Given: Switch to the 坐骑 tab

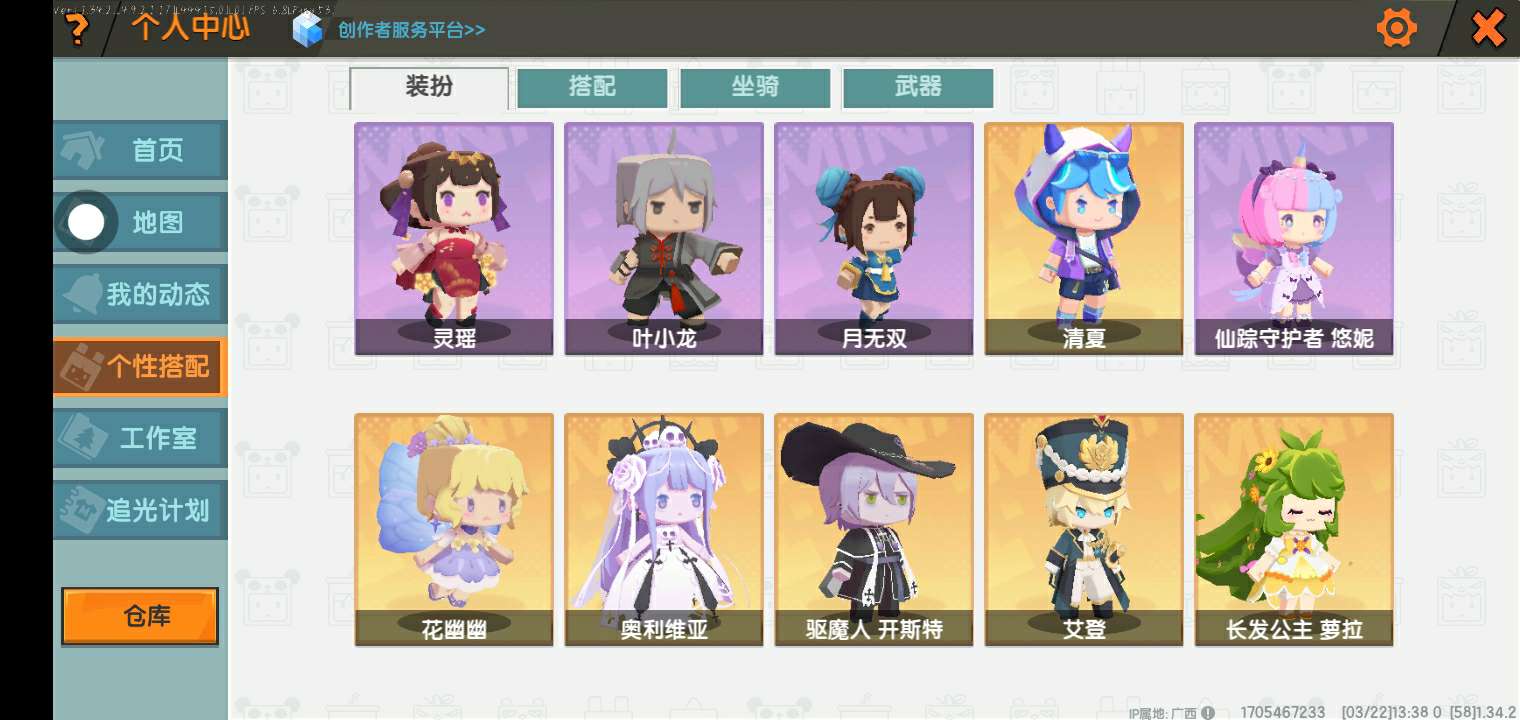Looking at the screenshot, I should (755, 88).
